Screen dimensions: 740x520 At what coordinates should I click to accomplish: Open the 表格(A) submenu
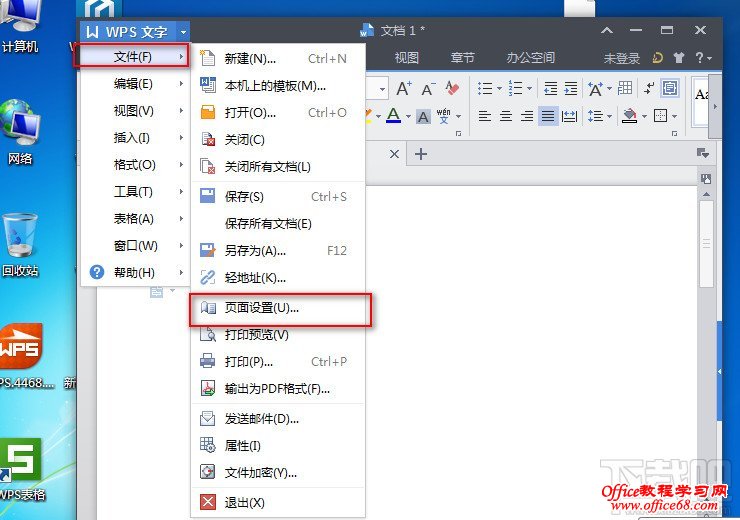click(x=135, y=218)
